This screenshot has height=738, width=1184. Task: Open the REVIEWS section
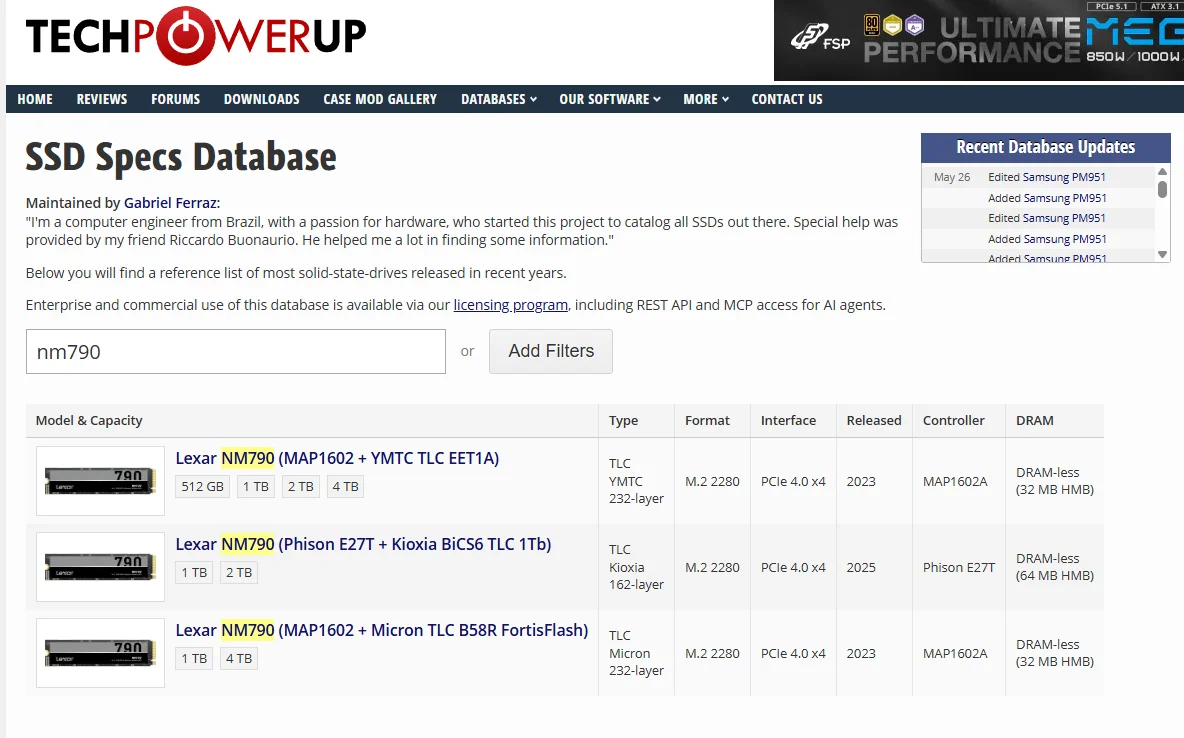[102, 99]
